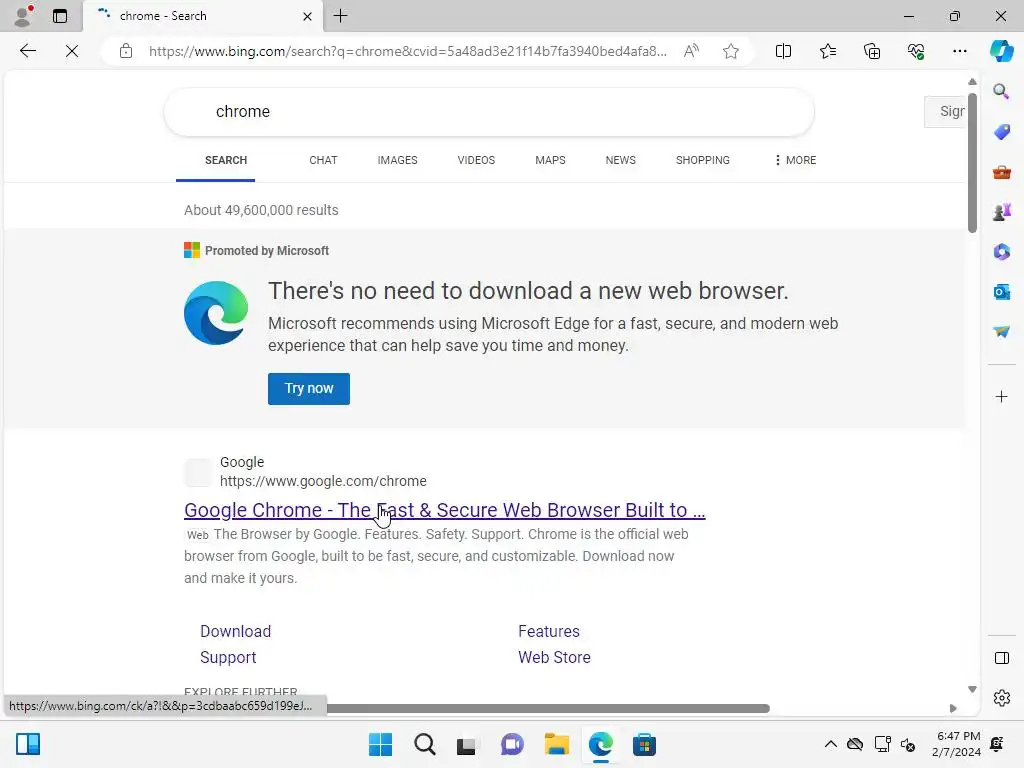Open Browser essentials heart icon
The image size is (1024, 768).
click(916, 51)
